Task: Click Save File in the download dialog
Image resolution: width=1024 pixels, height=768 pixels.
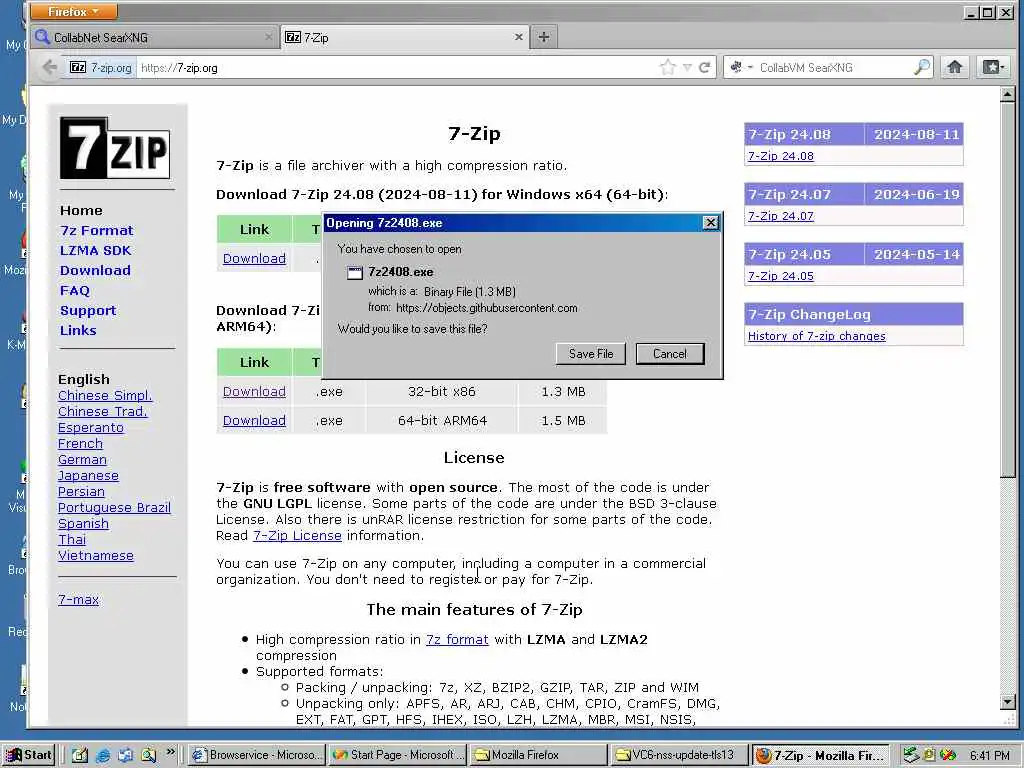Action: coord(590,354)
